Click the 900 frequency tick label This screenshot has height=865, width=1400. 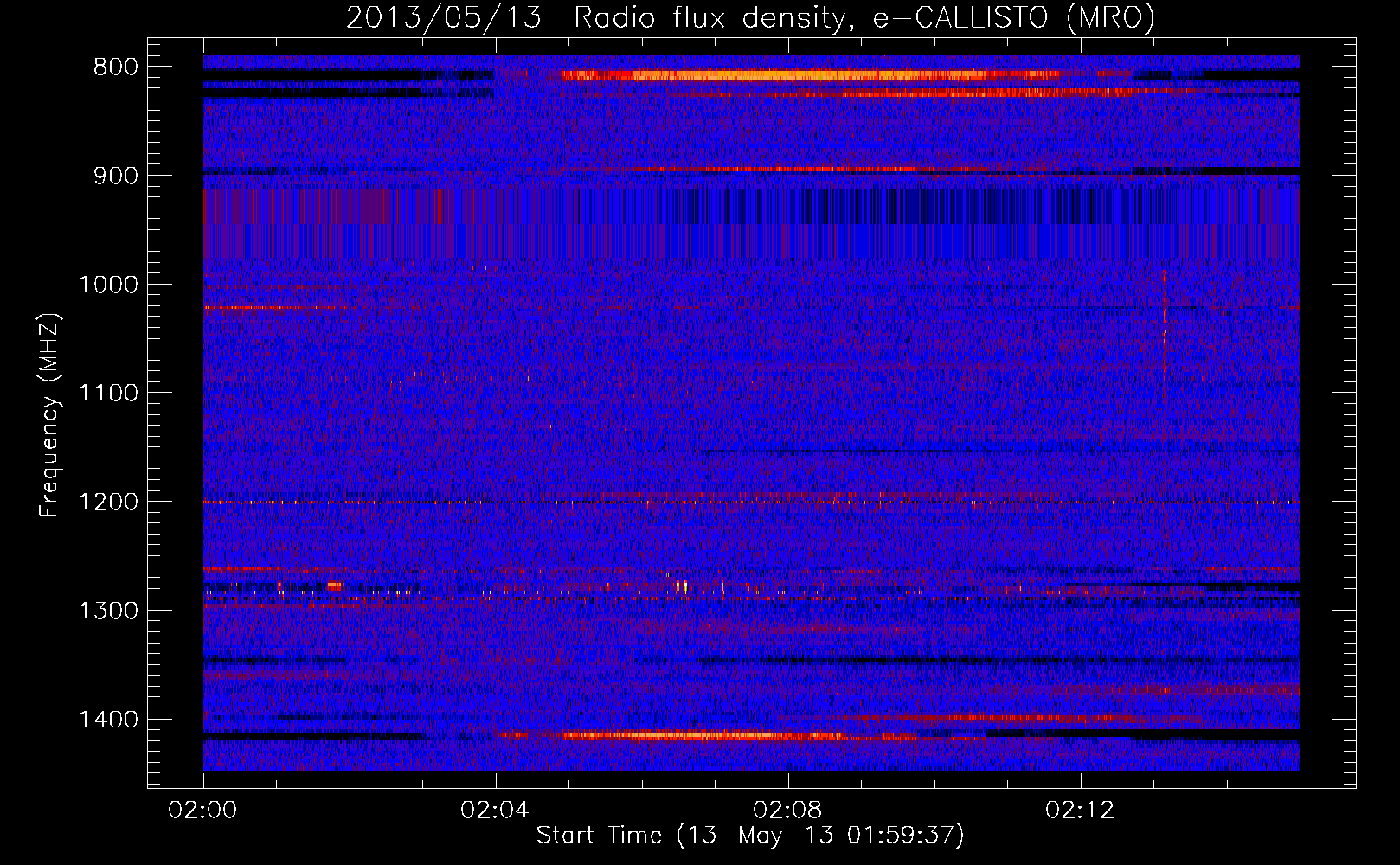116,176
